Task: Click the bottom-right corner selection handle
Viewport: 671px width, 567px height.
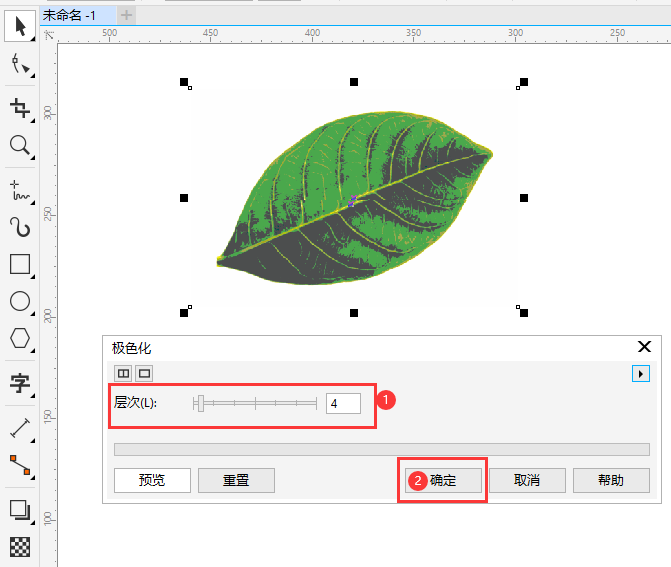Action: 524,313
